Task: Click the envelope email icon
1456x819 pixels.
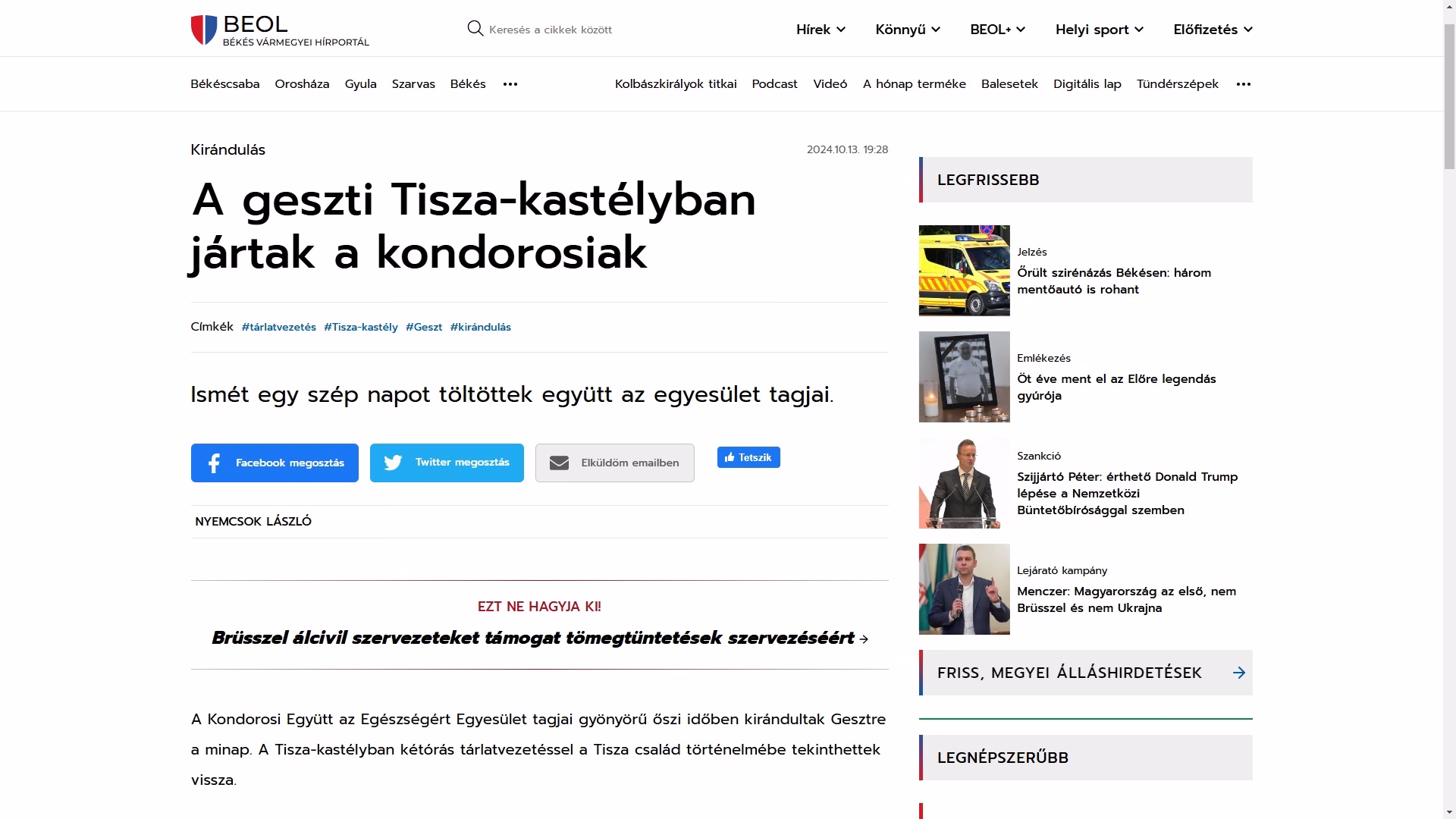Action: point(559,463)
